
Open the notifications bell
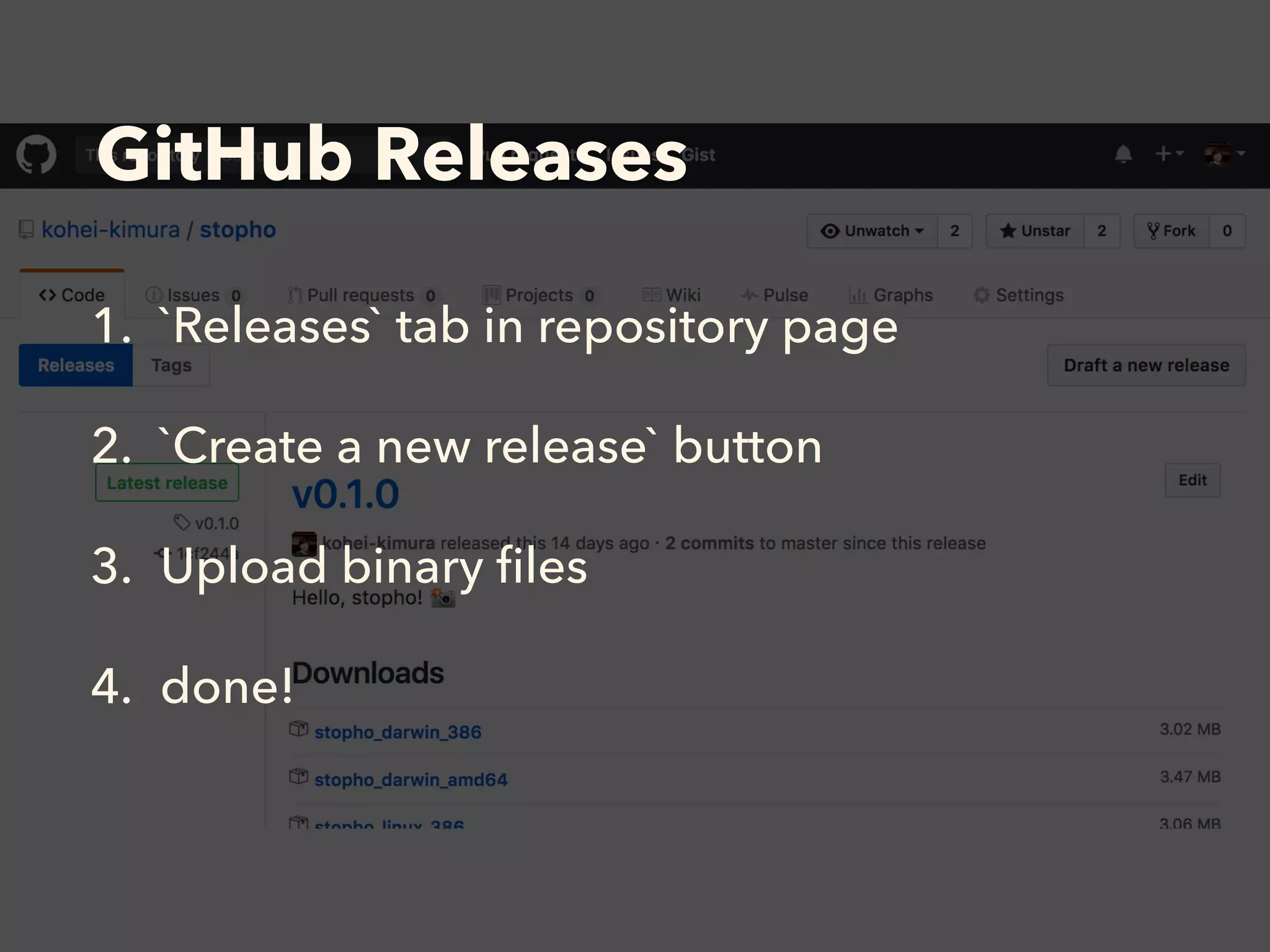click(x=1123, y=154)
